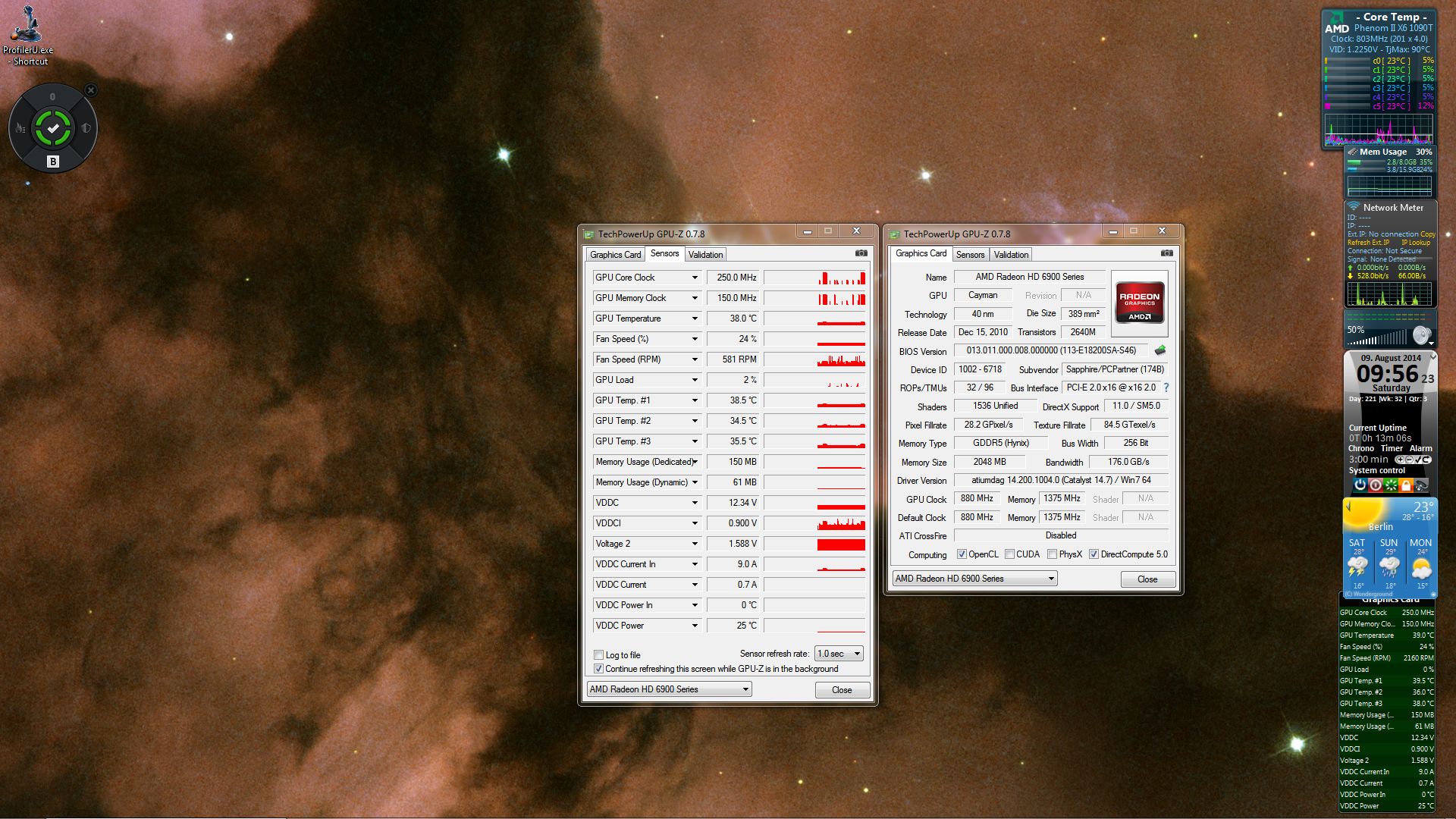The width and height of the screenshot is (1456, 819).
Task: Click Close button in GPU-Z Graphics Card window
Action: pyautogui.click(x=1147, y=579)
